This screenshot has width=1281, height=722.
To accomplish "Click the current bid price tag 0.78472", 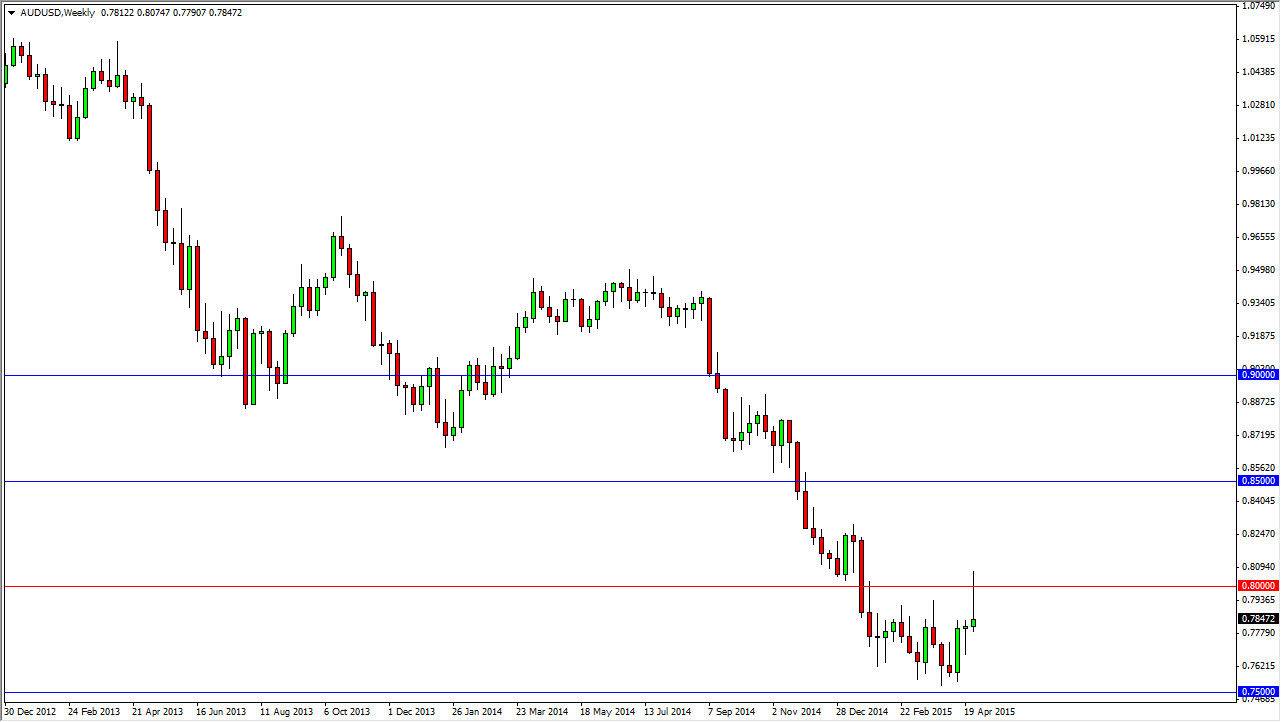I will pos(1258,618).
